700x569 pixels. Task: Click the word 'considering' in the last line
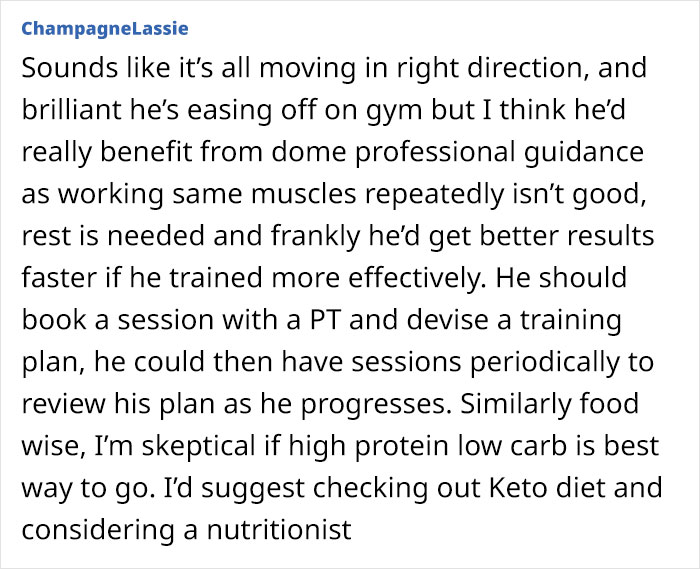tap(95, 531)
